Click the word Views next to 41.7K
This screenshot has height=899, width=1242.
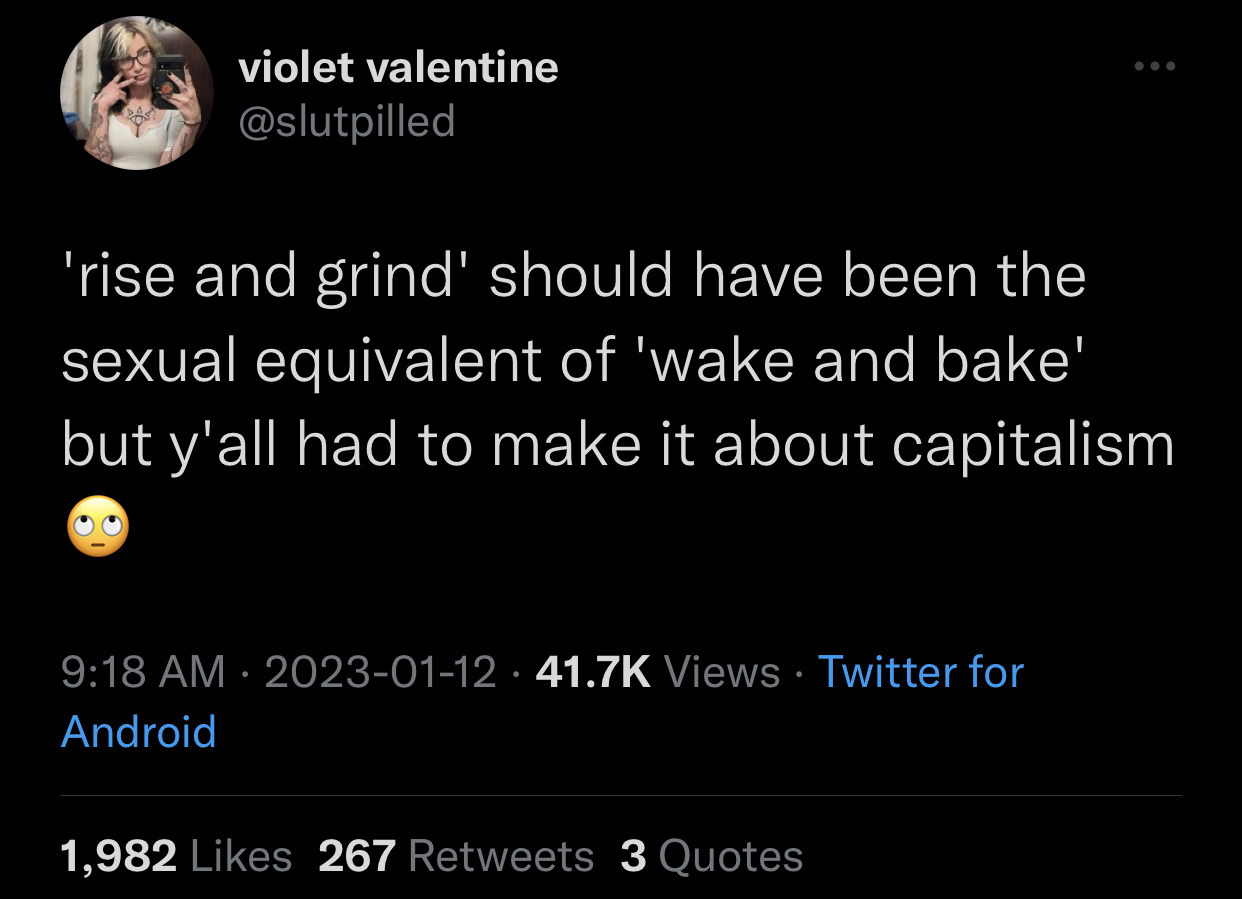click(x=721, y=672)
